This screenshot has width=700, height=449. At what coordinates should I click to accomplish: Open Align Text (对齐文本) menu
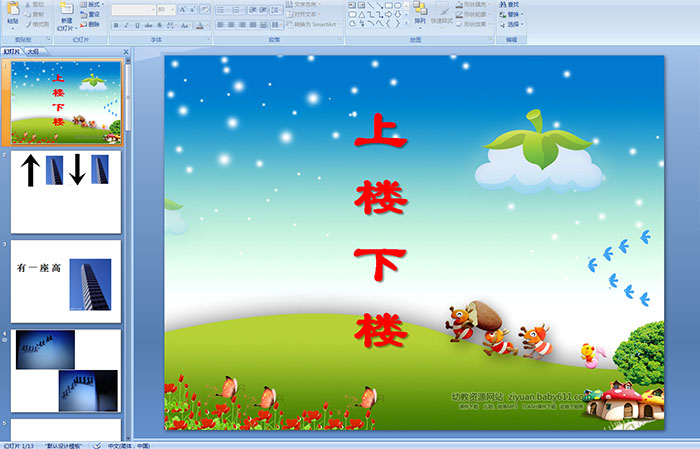304,14
